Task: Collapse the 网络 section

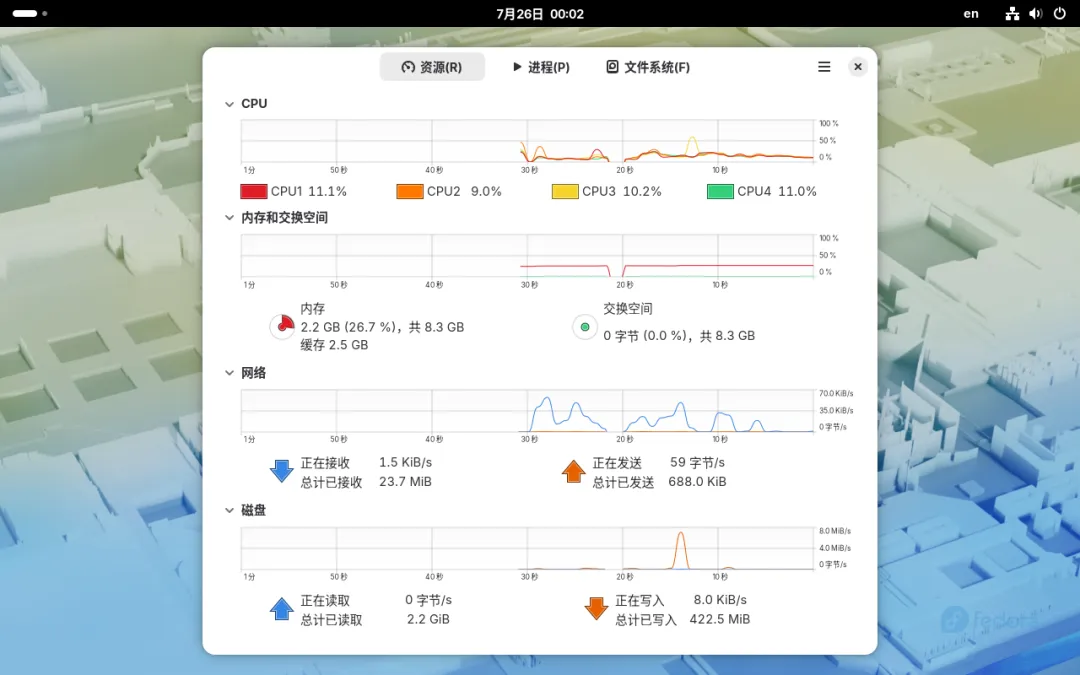Action: point(229,373)
